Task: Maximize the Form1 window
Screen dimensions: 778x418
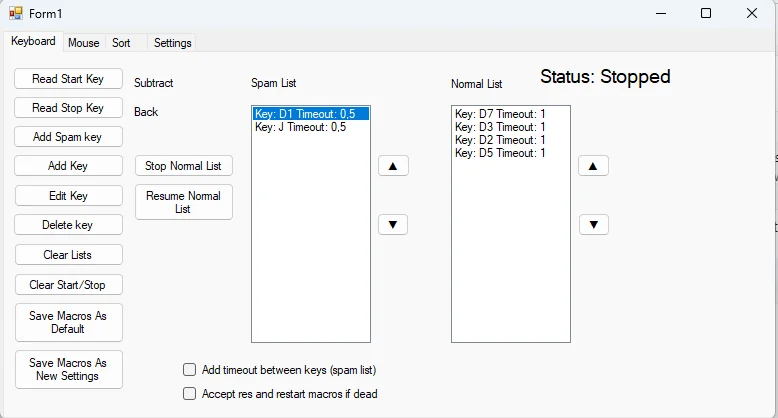Action: [x=706, y=13]
